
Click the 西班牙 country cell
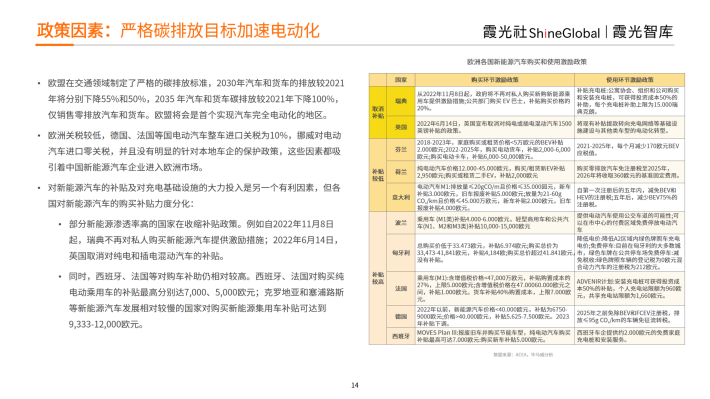(401, 336)
